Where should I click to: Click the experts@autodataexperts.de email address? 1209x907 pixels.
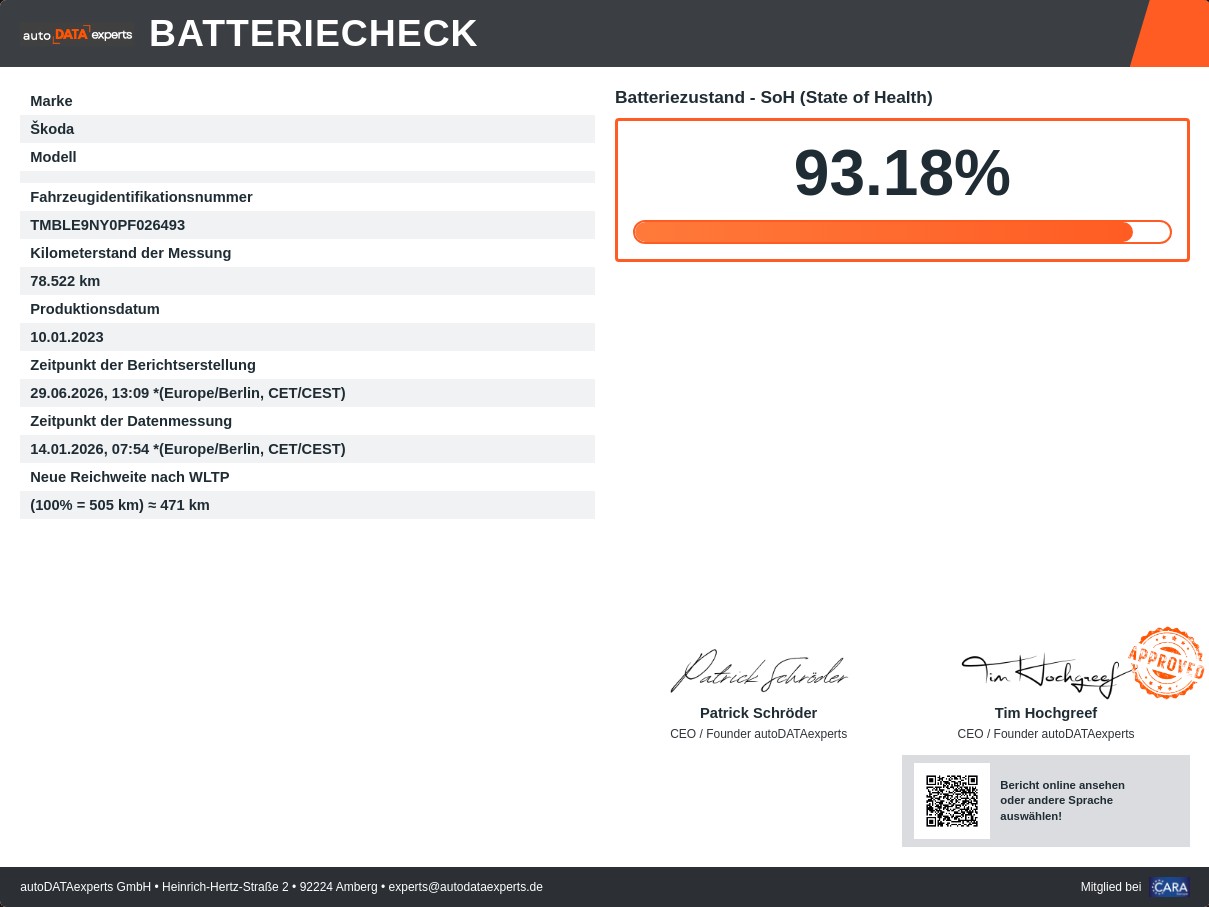(465, 887)
